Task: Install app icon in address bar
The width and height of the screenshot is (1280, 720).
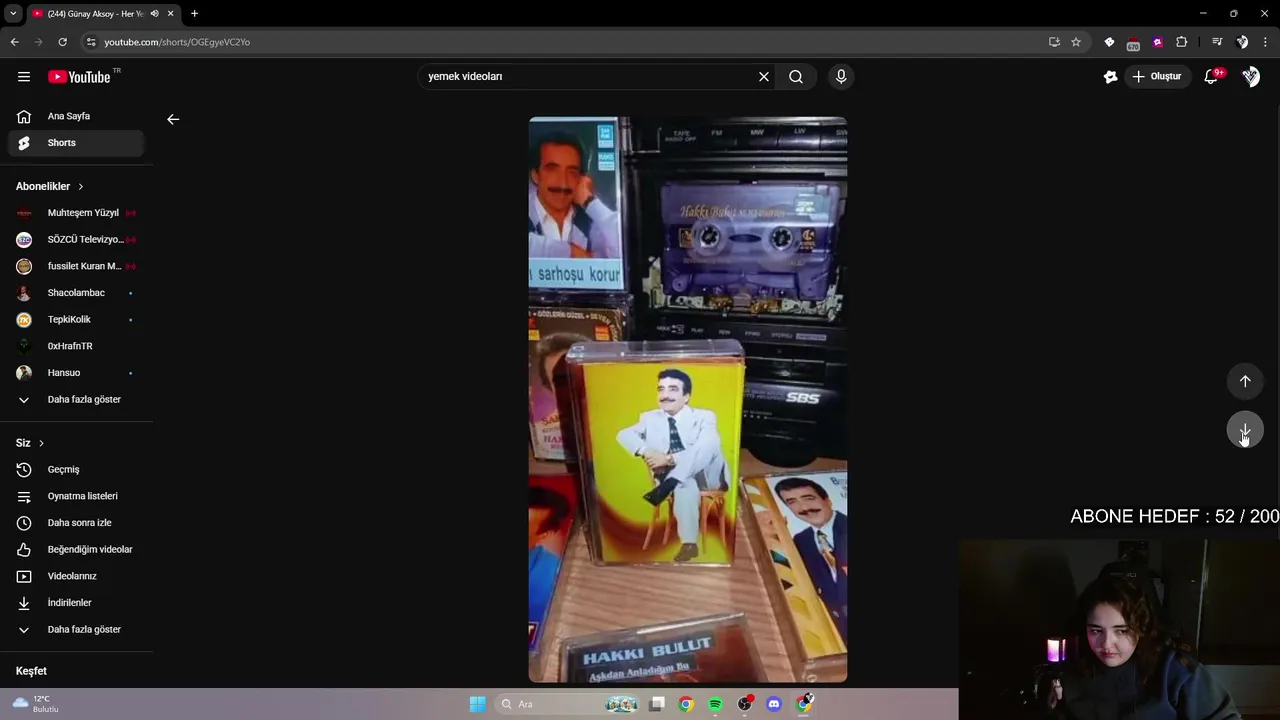Action: (x=1054, y=42)
